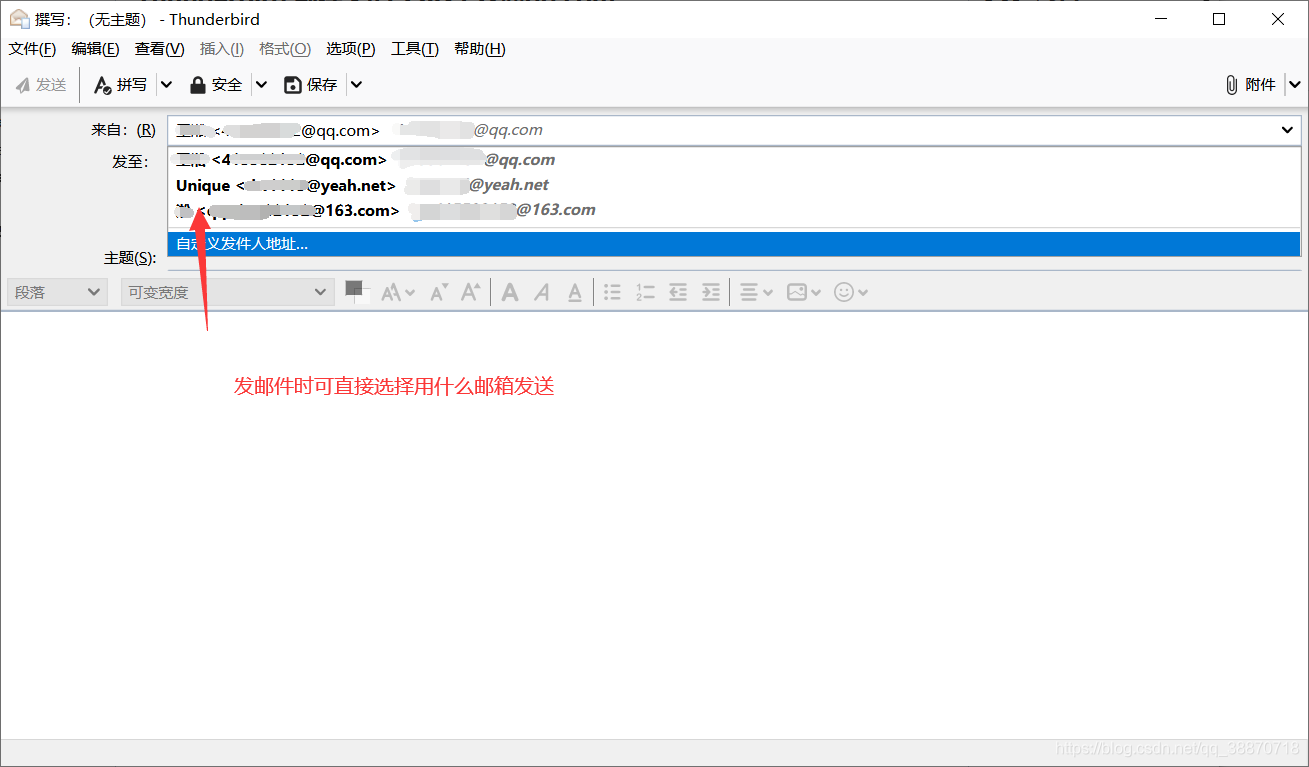Minimize the Thunderbird compose window
This screenshot has height=767, width=1309.
click(x=1161, y=19)
